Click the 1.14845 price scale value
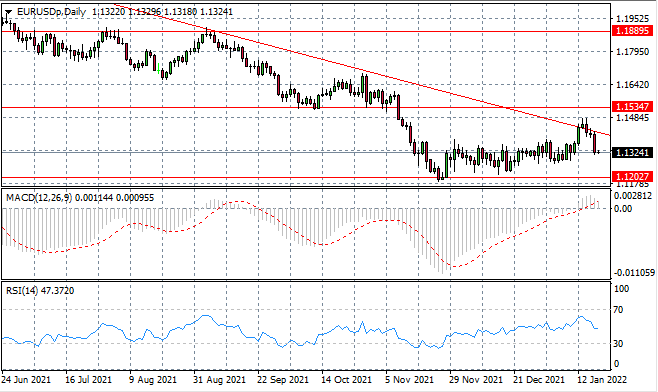This screenshot has width=658, height=392. click(x=632, y=118)
